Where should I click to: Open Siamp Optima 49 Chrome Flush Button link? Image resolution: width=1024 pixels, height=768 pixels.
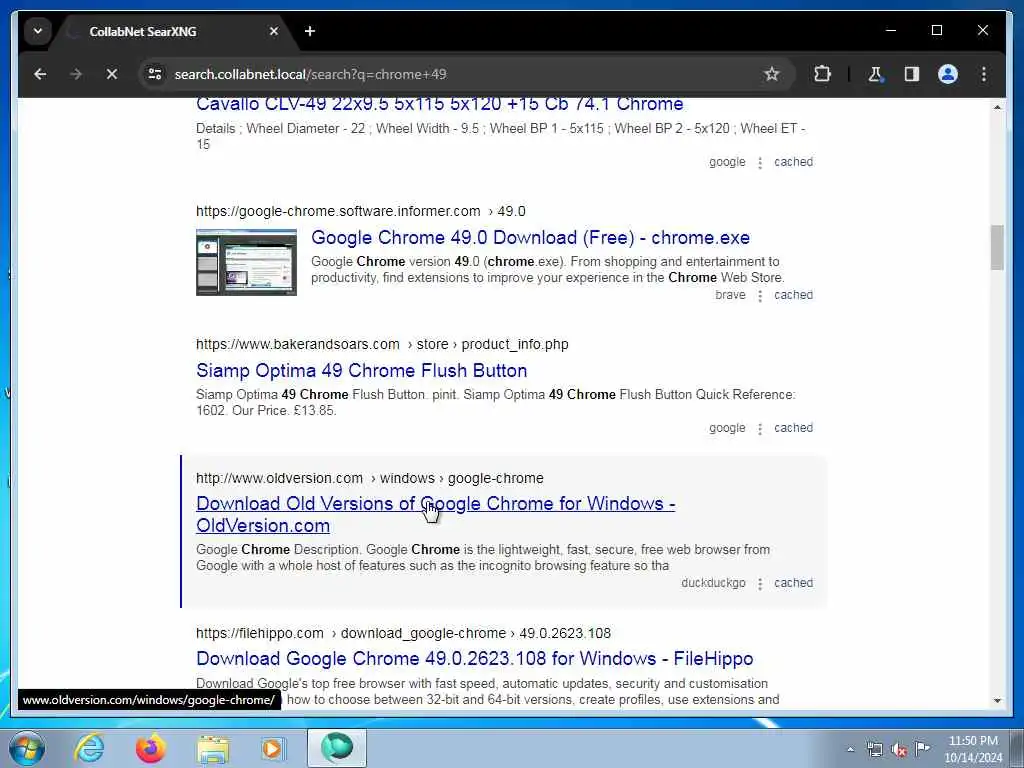click(x=361, y=370)
